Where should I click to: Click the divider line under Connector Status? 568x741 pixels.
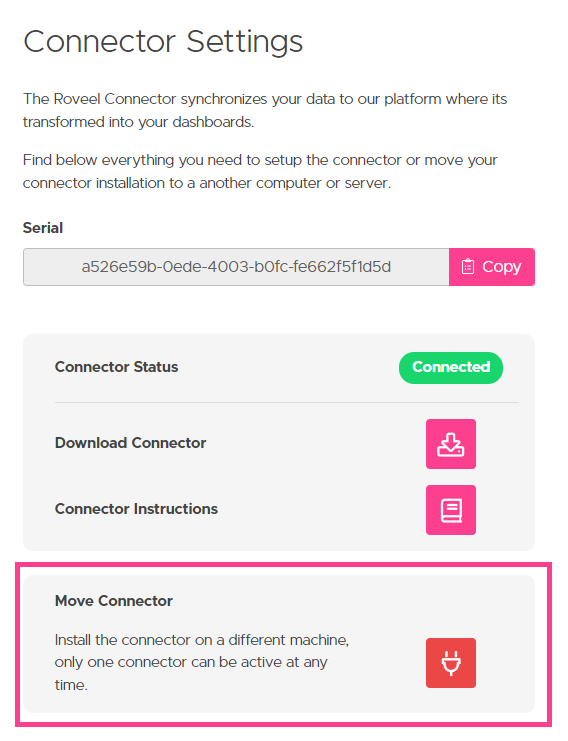click(287, 403)
